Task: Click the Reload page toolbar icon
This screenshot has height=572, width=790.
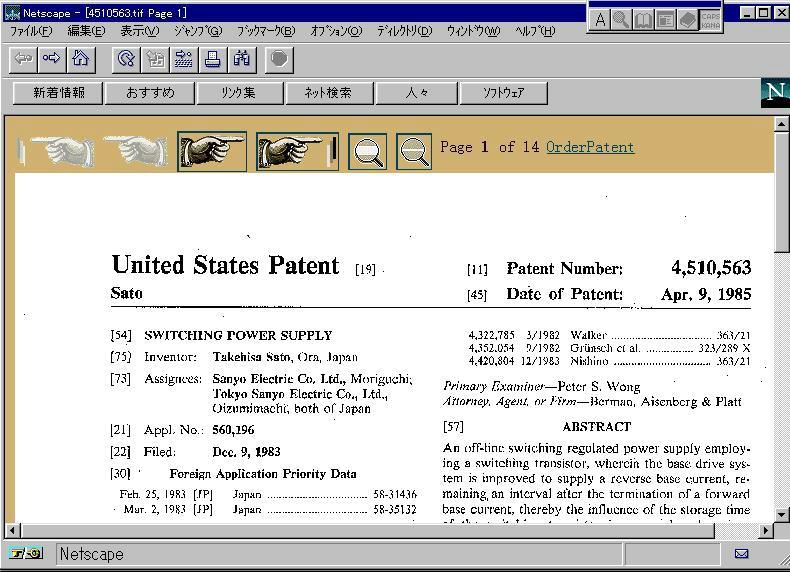Action: pyautogui.click(x=125, y=59)
